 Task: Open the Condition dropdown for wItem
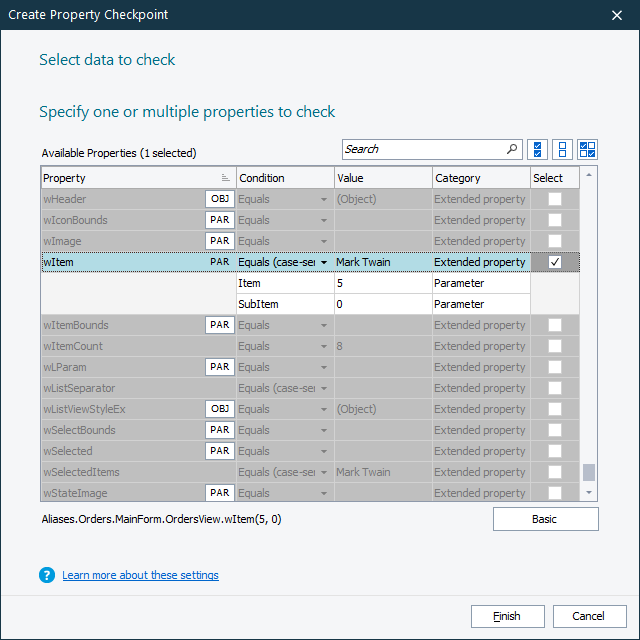pyautogui.click(x=324, y=262)
